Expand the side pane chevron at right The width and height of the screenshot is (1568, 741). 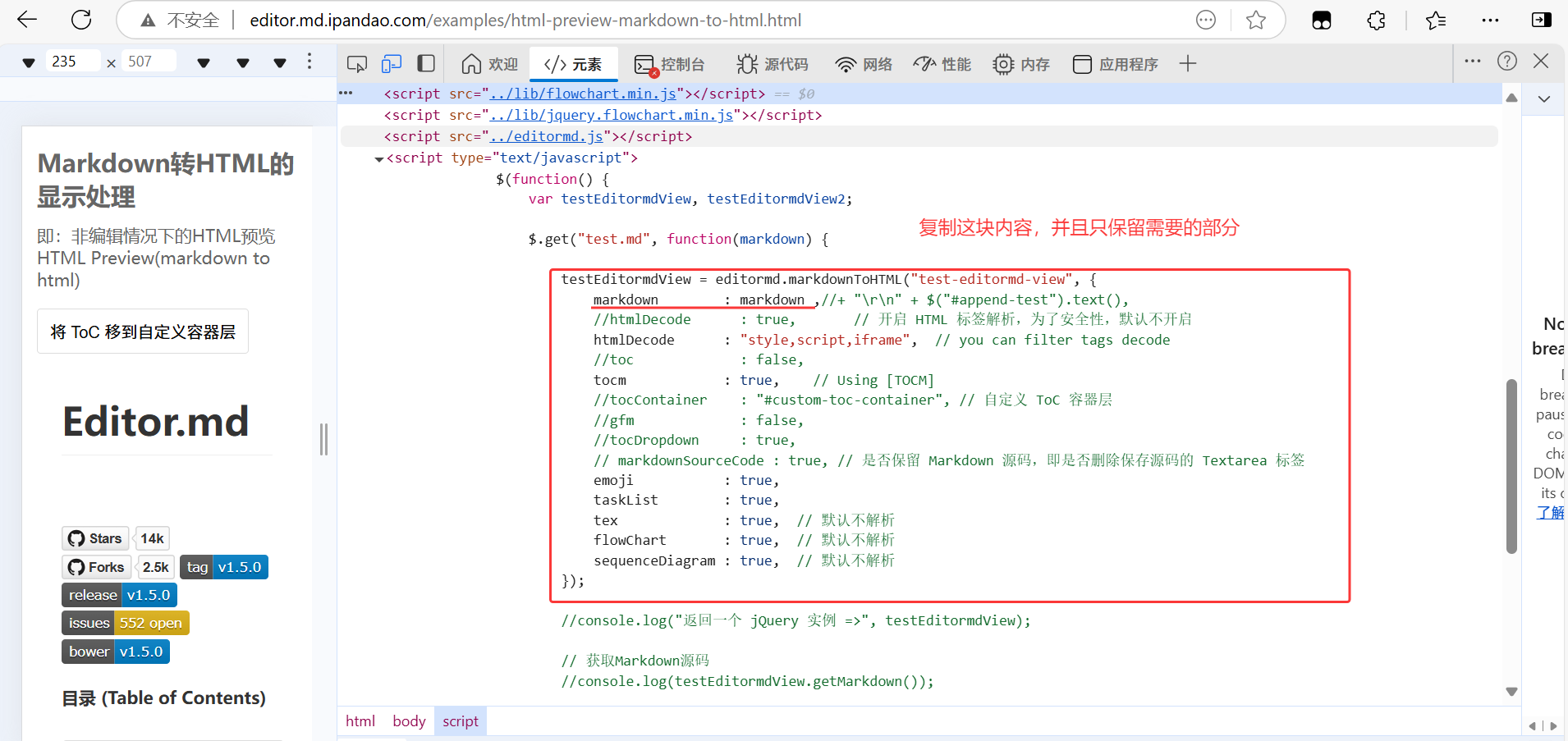point(1544,99)
